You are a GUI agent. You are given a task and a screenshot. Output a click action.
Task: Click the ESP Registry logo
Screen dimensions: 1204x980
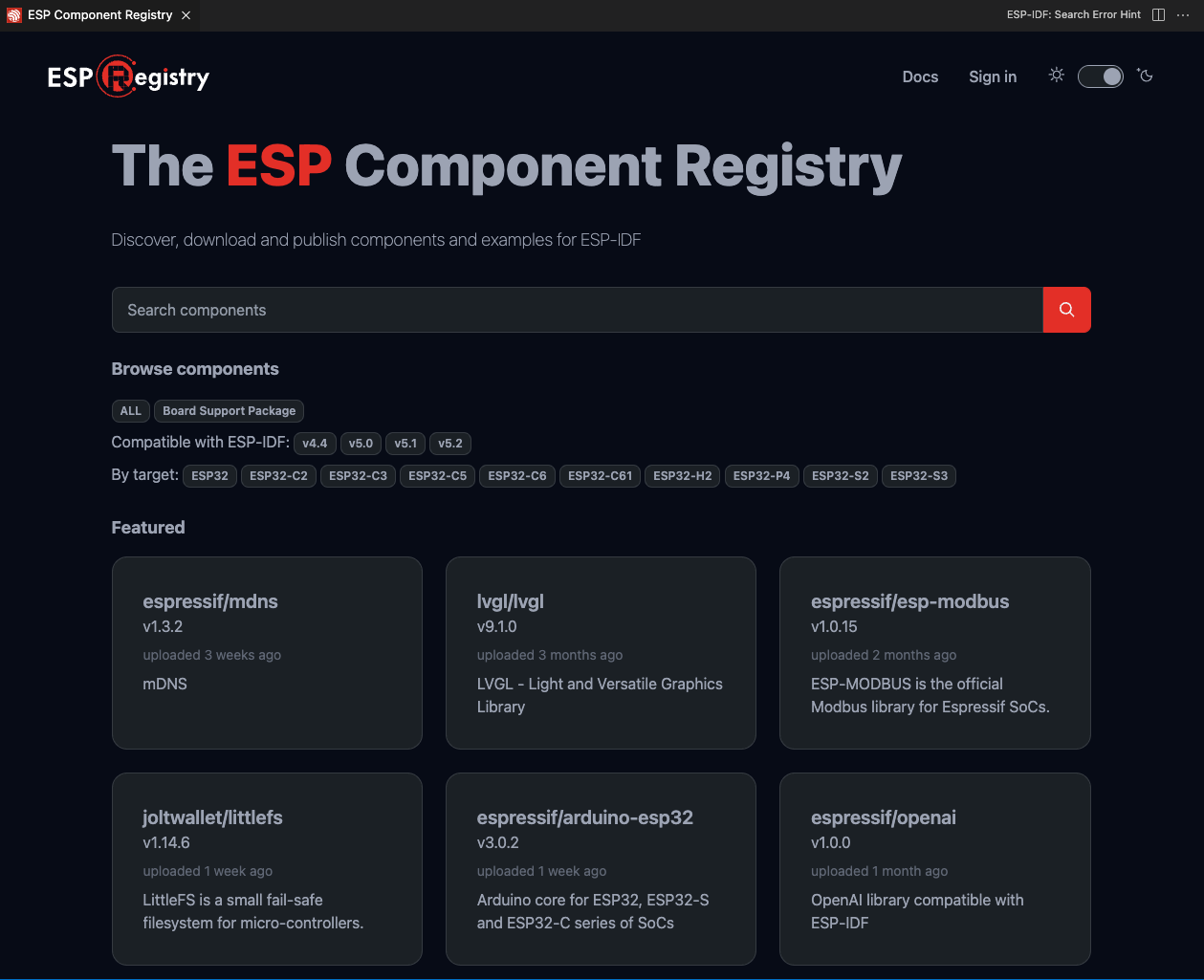[128, 76]
